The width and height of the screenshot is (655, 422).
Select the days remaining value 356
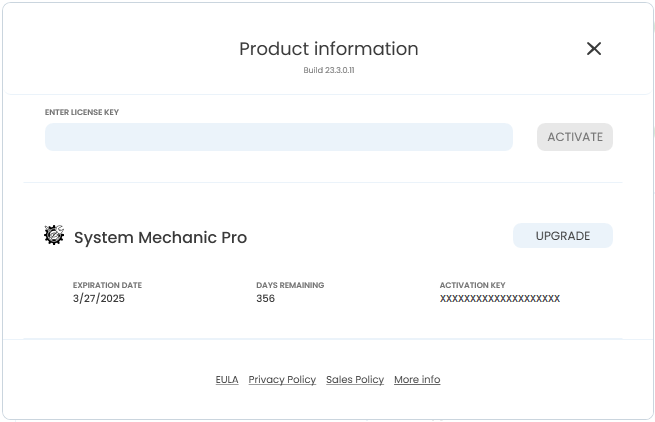pyautogui.click(x=265, y=298)
